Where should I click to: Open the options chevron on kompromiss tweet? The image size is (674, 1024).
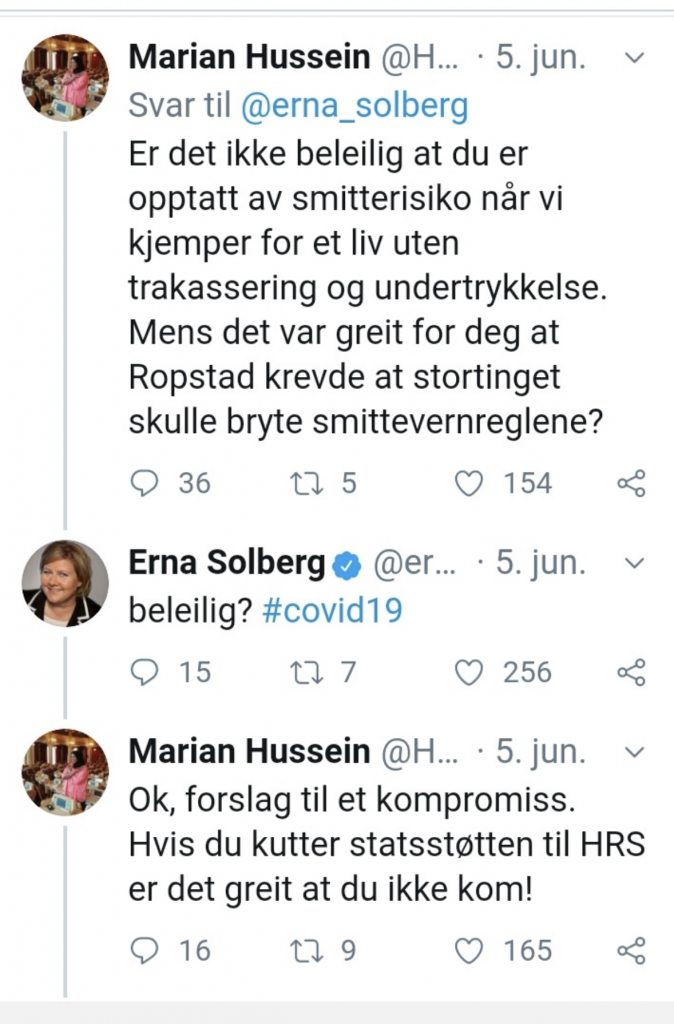(x=634, y=752)
